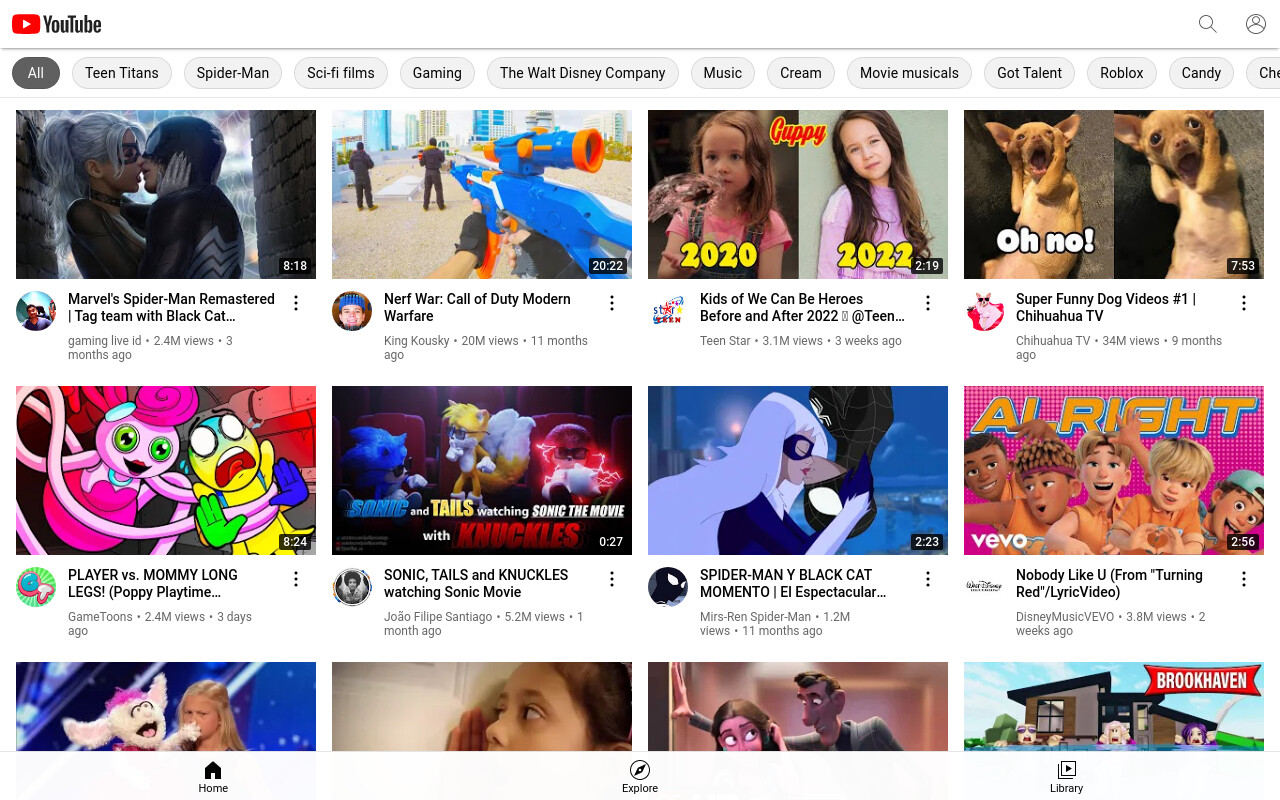Open options menu for Nobody Like U video
The width and height of the screenshot is (1280, 800).
(x=1244, y=579)
